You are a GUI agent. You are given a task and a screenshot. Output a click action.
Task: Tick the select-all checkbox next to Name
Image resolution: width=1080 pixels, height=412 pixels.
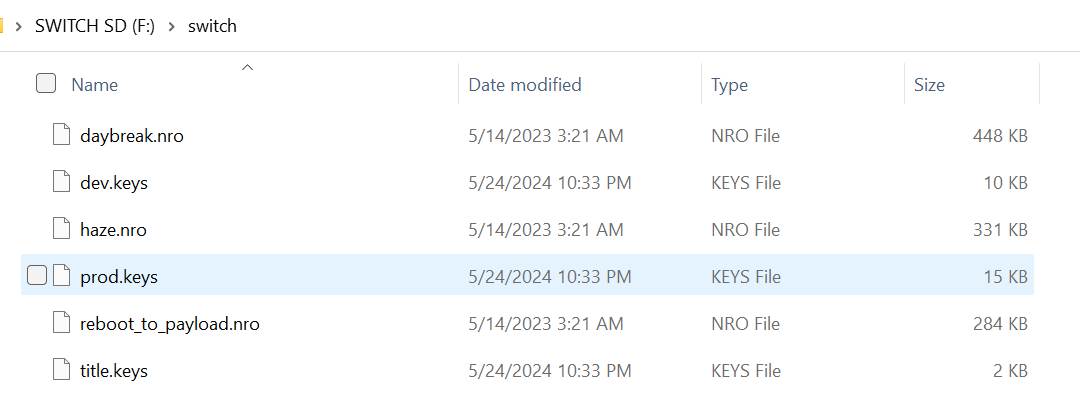(45, 84)
